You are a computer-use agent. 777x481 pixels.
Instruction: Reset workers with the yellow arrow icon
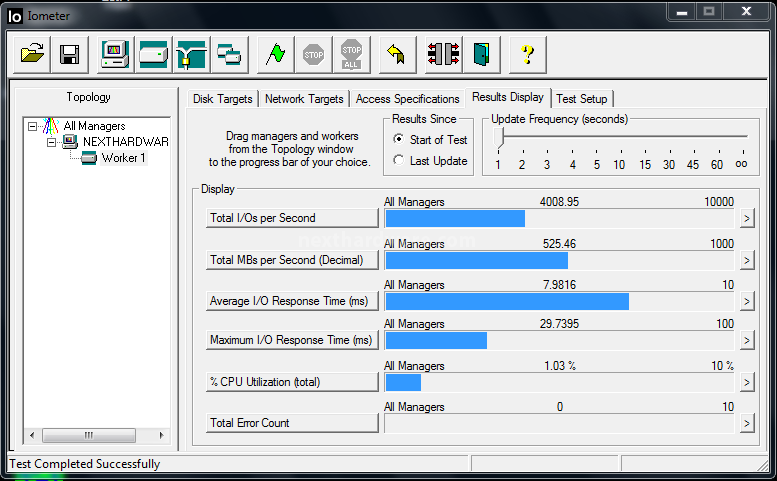coord(397,54)
